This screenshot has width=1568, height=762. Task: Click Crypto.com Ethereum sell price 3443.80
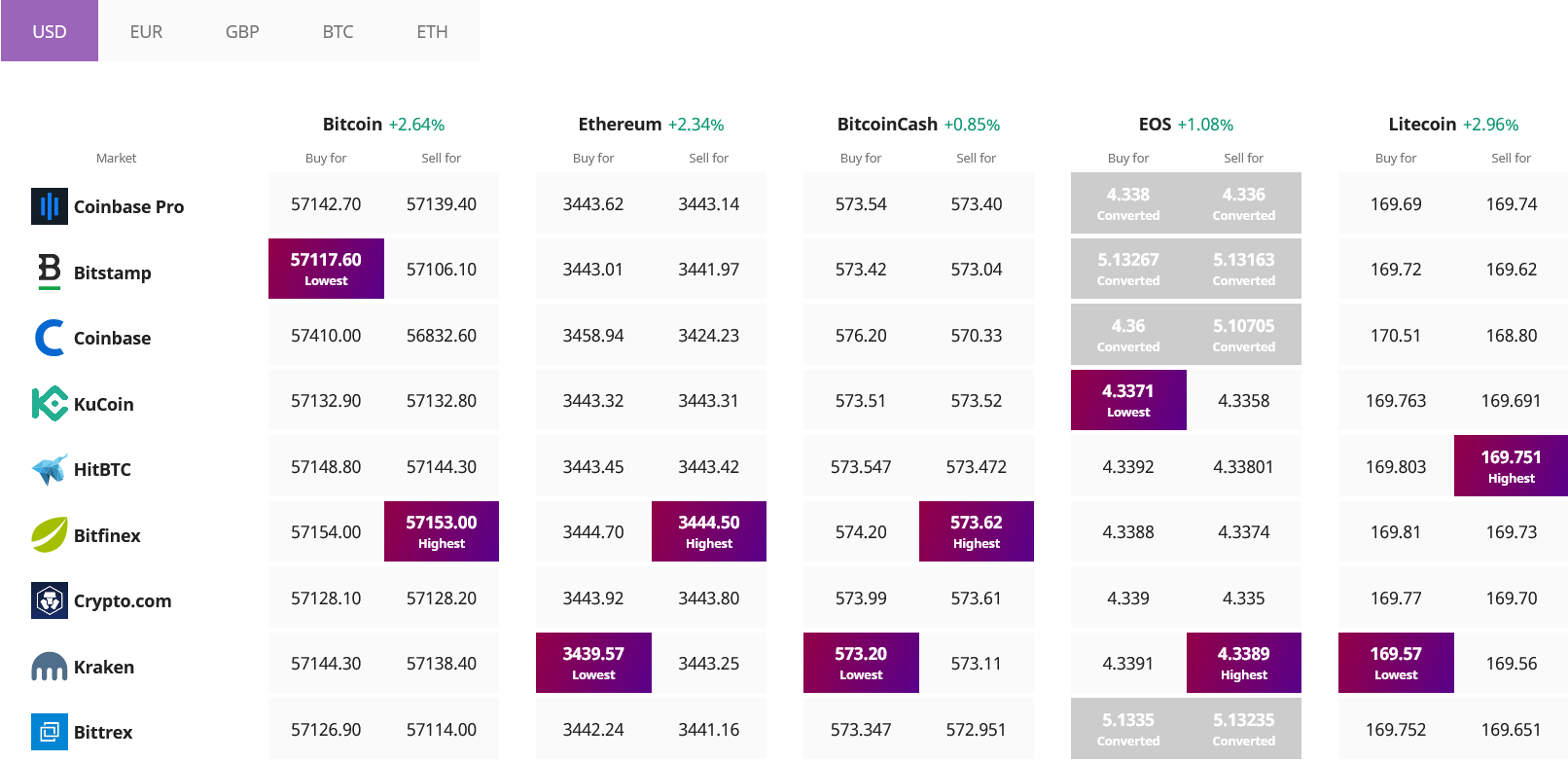click(x=709, y=599)
